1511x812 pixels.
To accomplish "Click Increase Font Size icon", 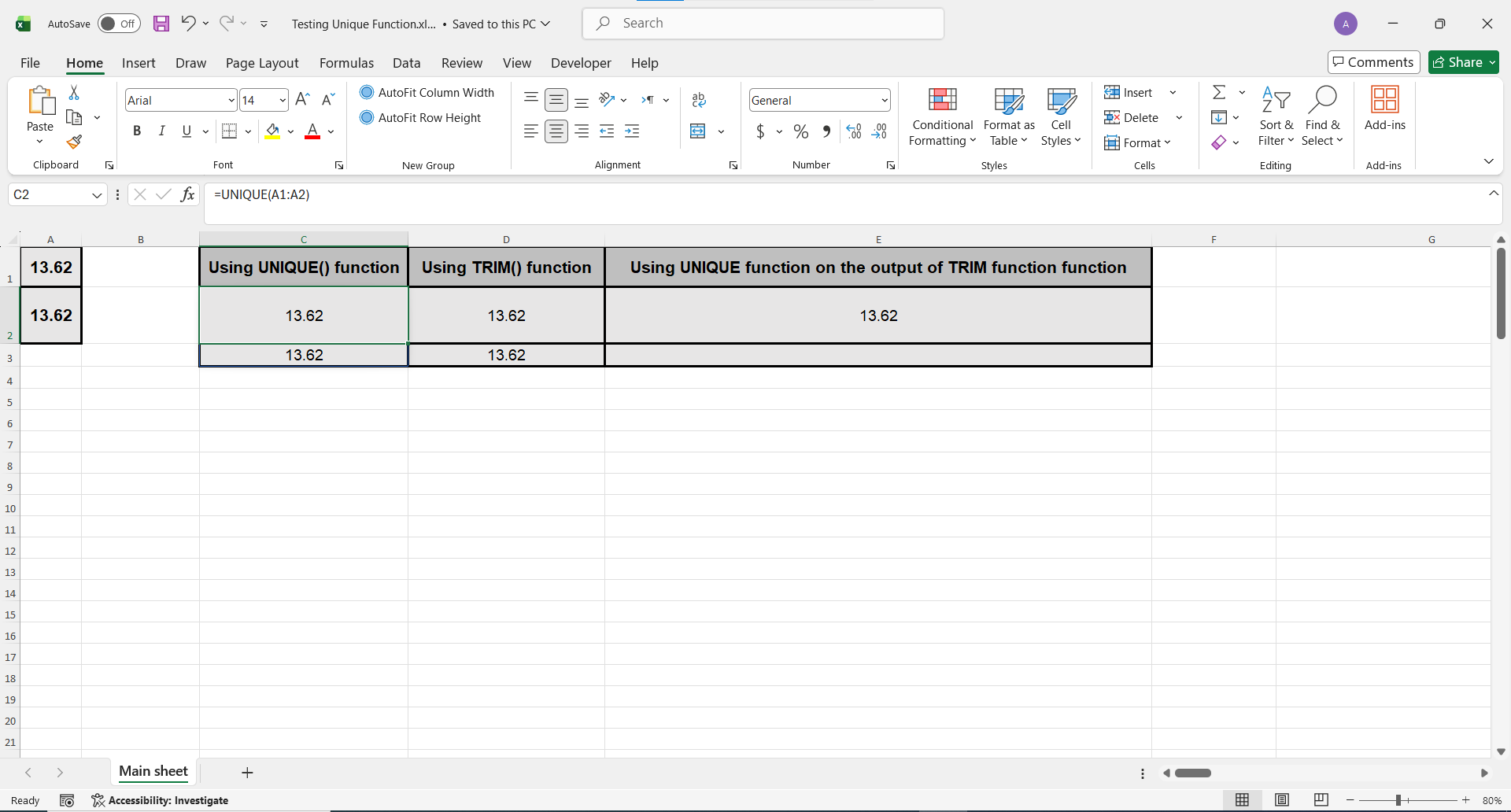I will (x=302, y=100).
